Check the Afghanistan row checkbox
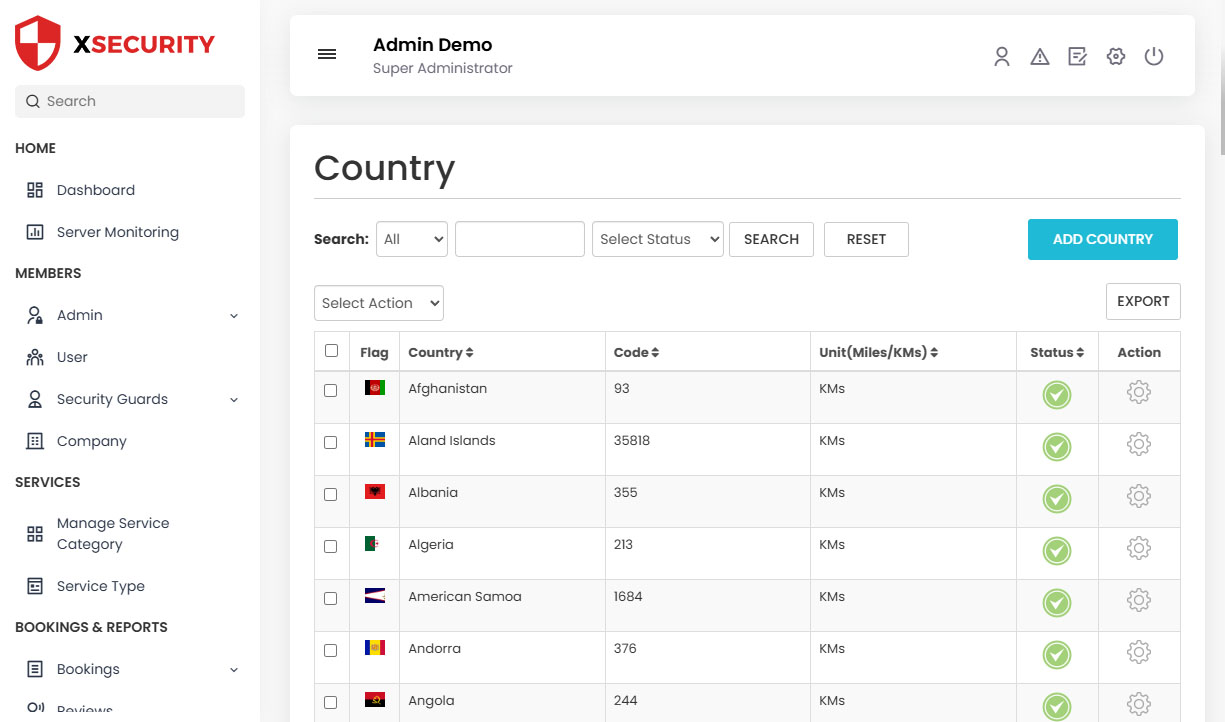1225x722 pixels. 331,391
